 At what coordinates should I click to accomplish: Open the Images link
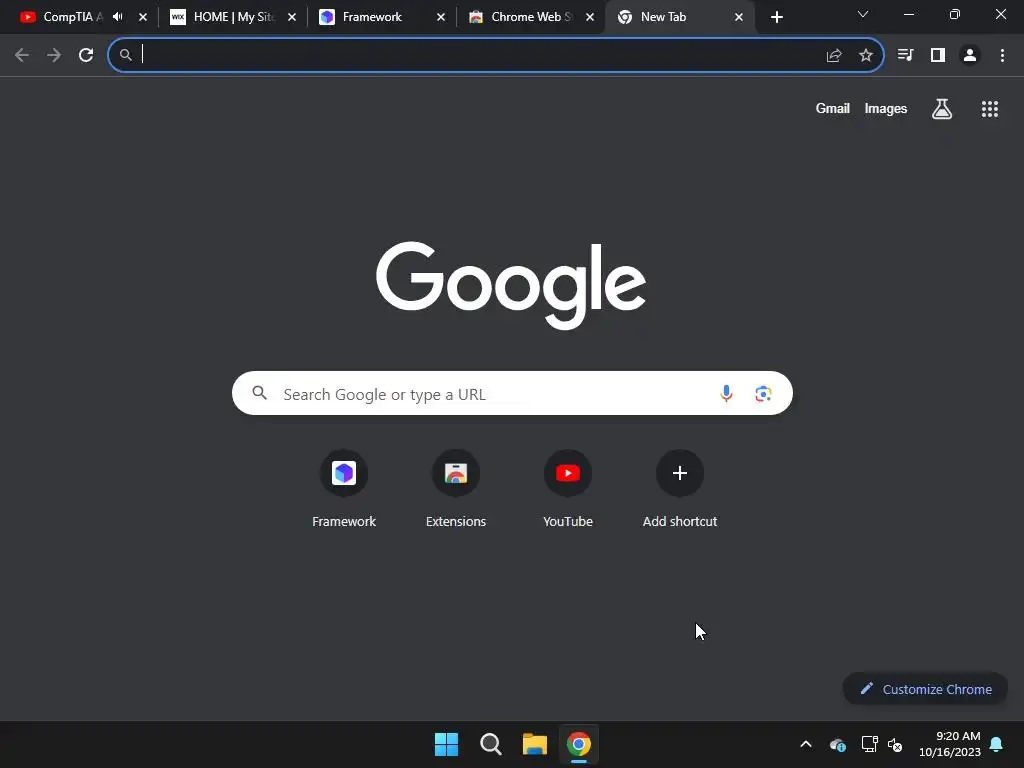tap(886, 108)
